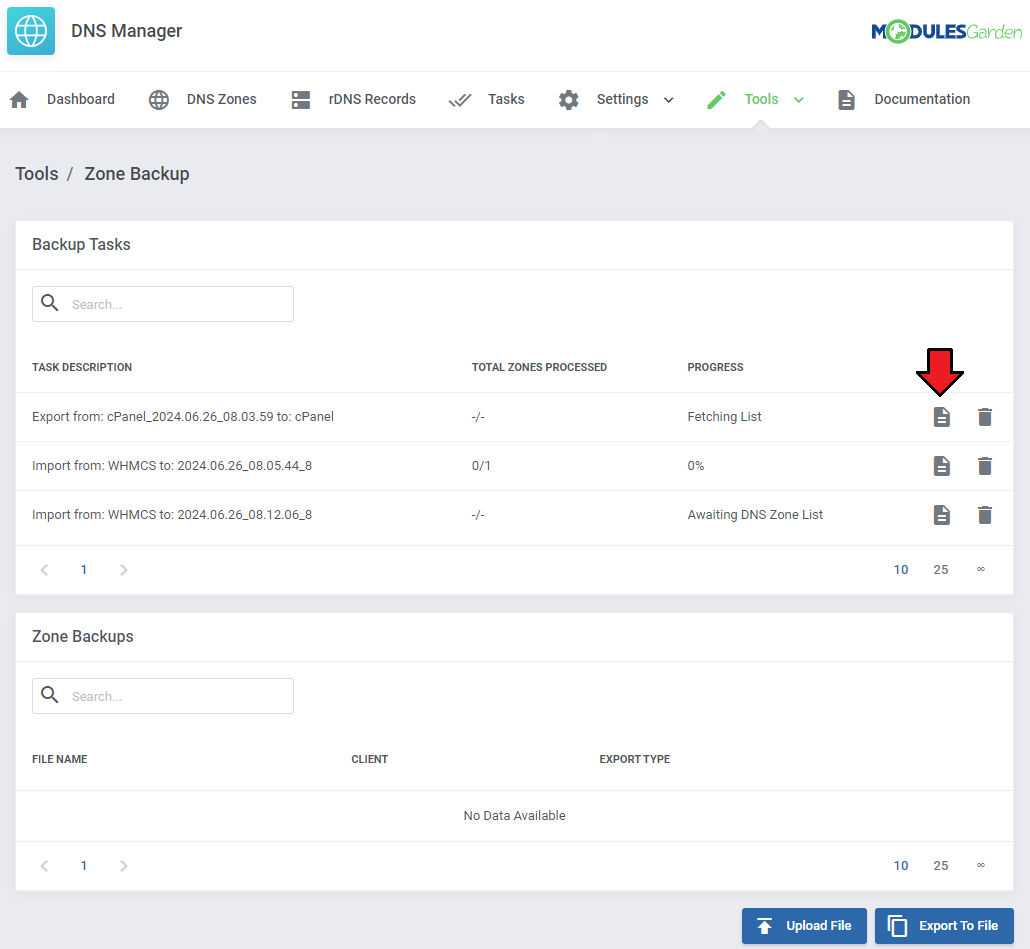Delete Import task 08.05.44_8
The width and height of the screenshot is (1030, 949).
coord(985,466)
